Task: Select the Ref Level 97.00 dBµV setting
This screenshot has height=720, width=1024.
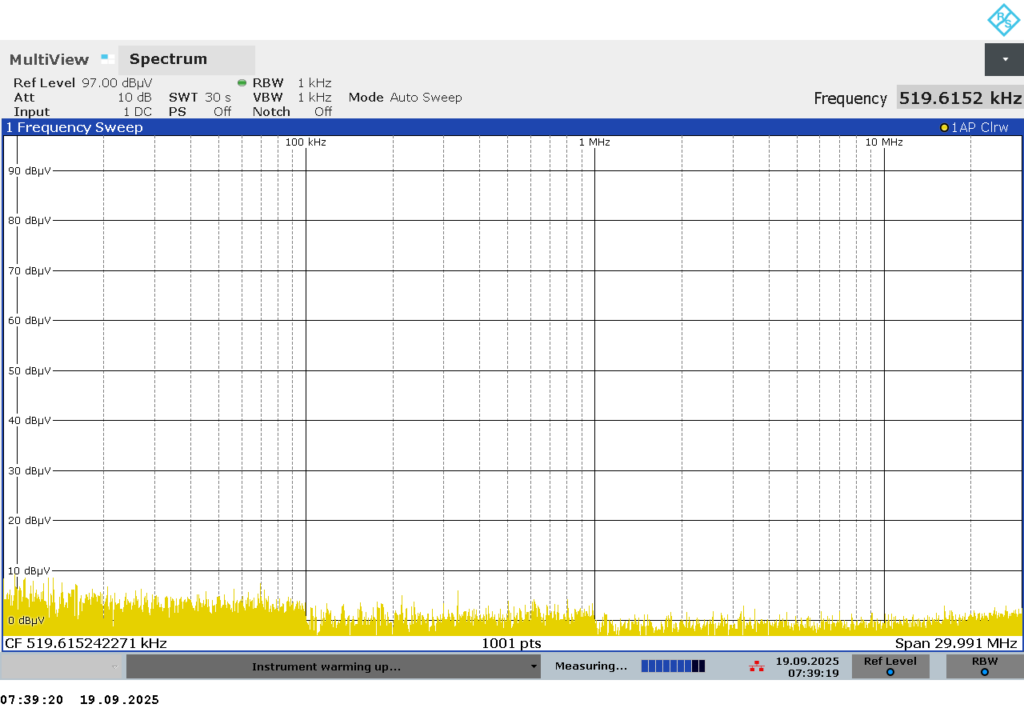Action: click(x=82, y=83)
